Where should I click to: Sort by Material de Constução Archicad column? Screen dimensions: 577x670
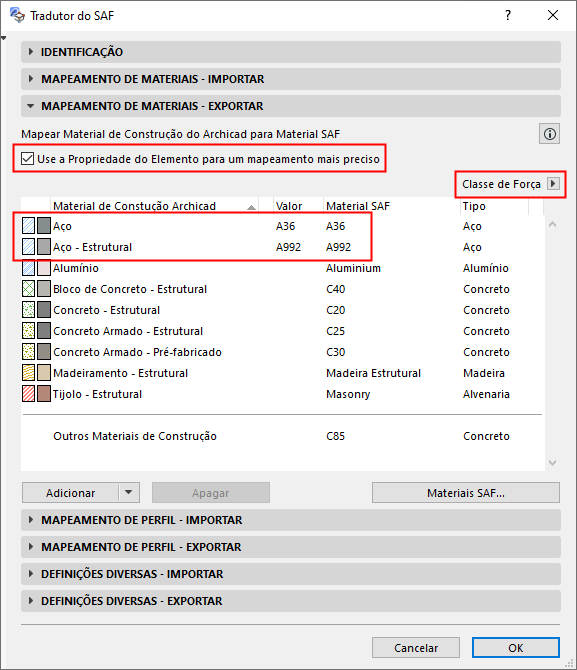point(154,206)
